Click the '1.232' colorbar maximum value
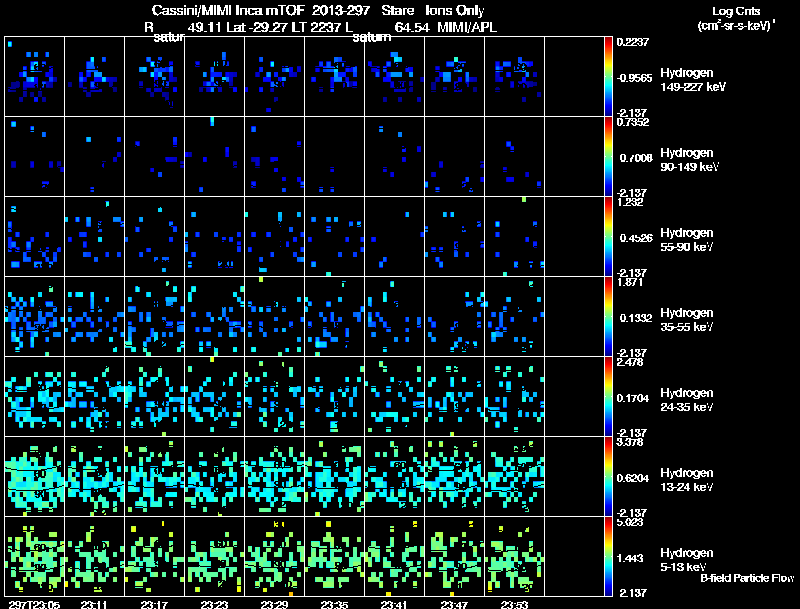Image resolution: width=800 pixels, height=609 pixels. (630, 202)
